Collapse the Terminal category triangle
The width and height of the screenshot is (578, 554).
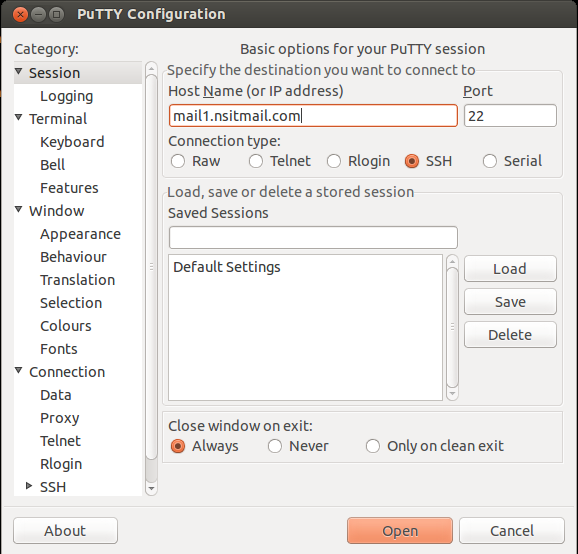[19, 118]
